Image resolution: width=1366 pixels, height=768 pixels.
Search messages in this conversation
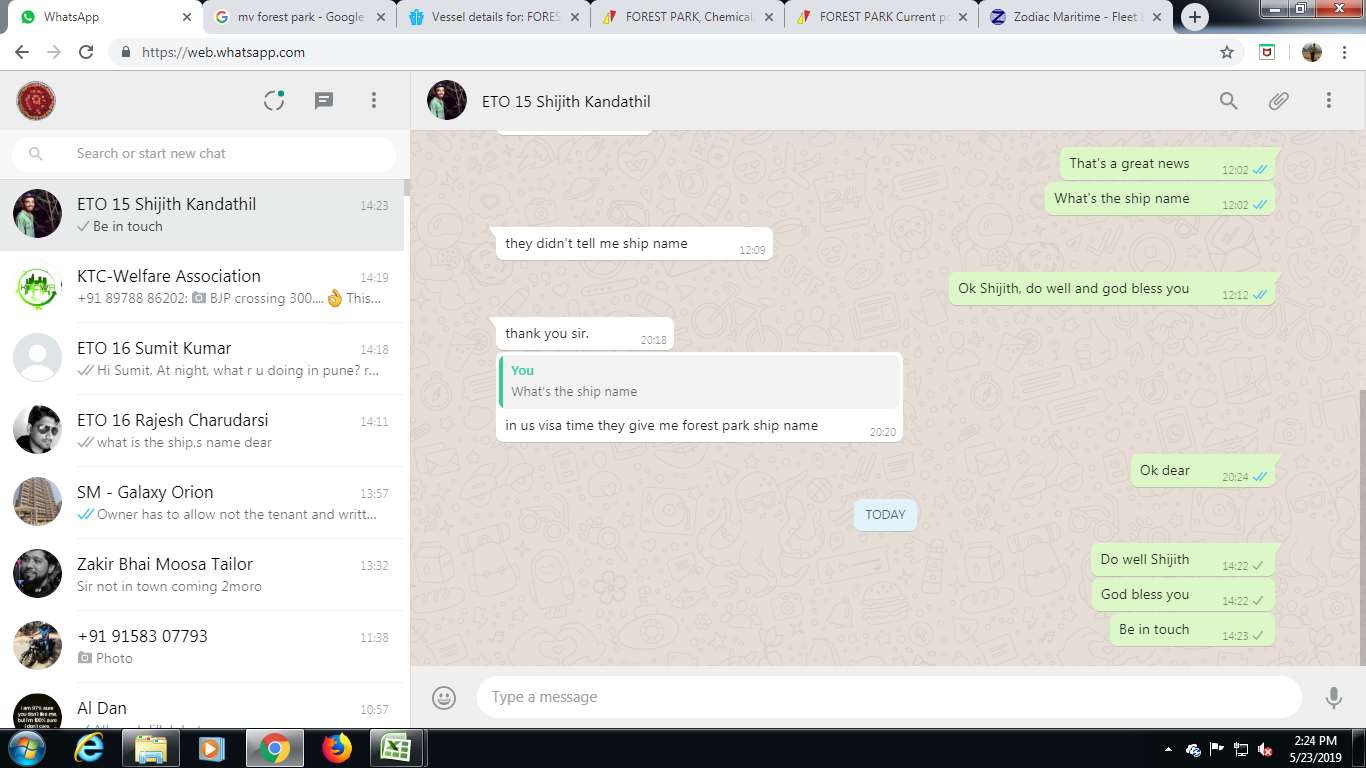click(1228, 100)
